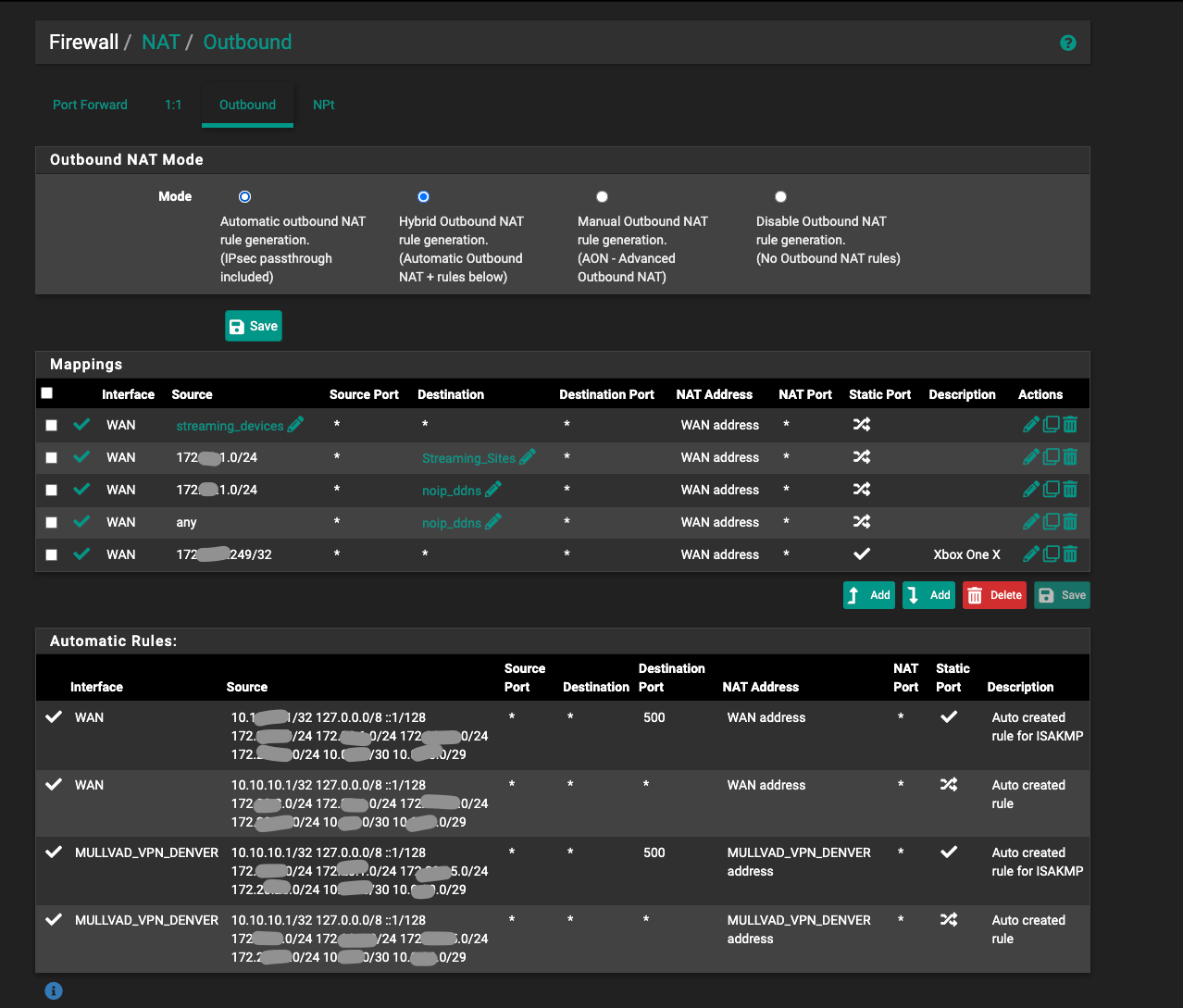Screen dimensions: 1183x1008
Task: Select Automatic outbound NAT rule generation mode
Action: tap(244, 196)
